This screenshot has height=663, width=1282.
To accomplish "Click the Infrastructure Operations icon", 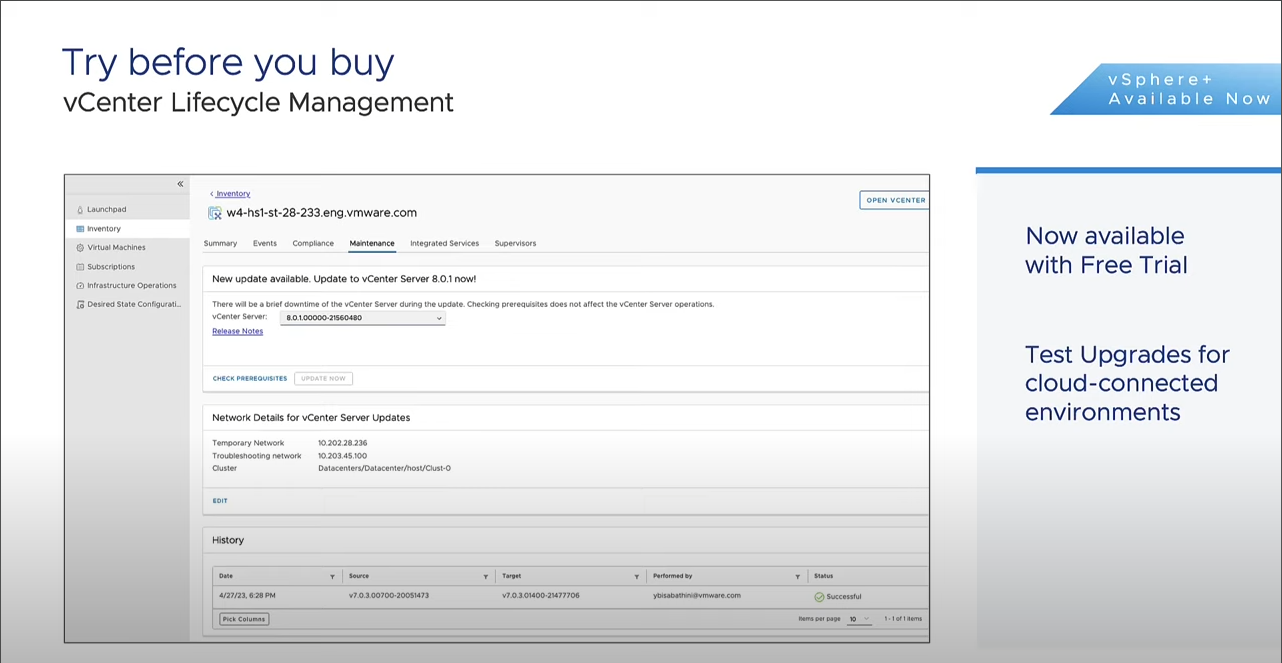I will tap(80, 286).
